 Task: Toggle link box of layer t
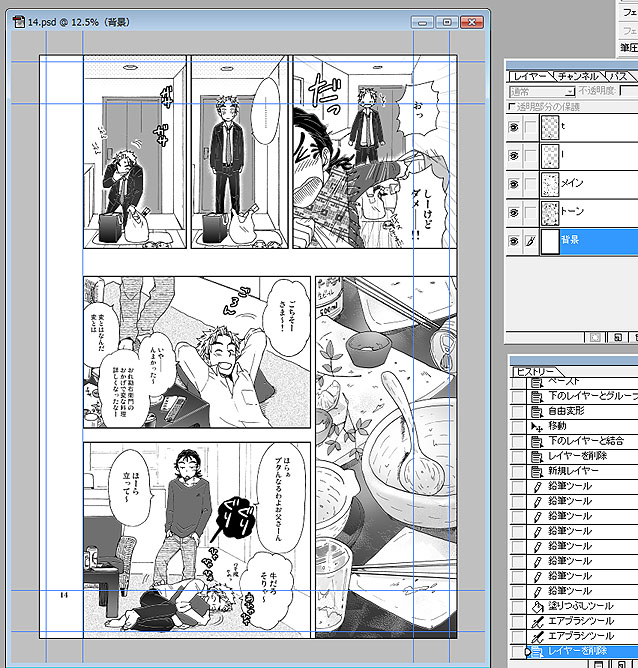(531, 127)
